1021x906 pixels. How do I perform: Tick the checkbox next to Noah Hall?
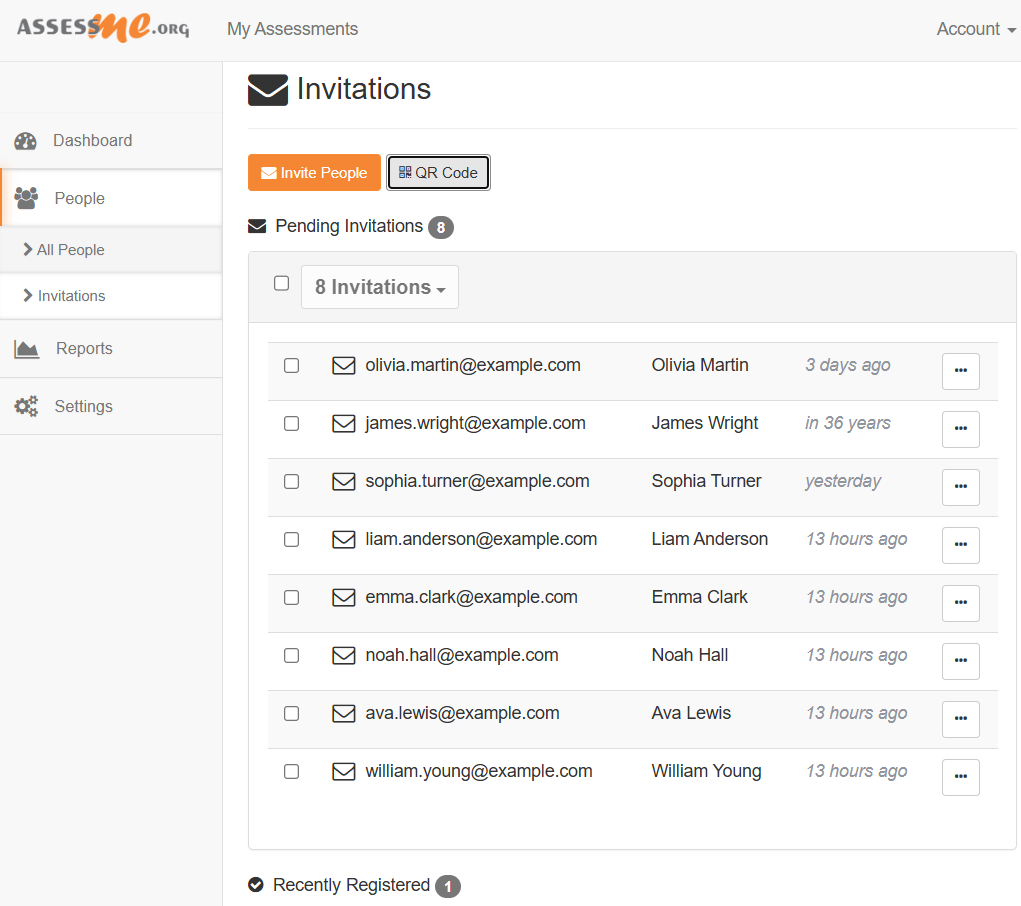tap(291, 655)
